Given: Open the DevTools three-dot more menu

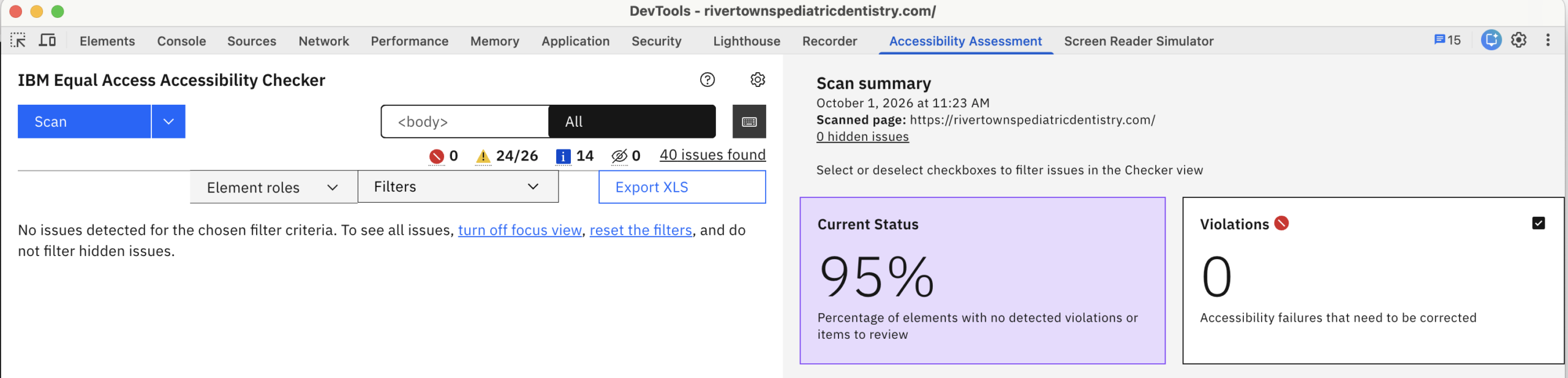Looking at the screenshot, I should coord(1548,40).
